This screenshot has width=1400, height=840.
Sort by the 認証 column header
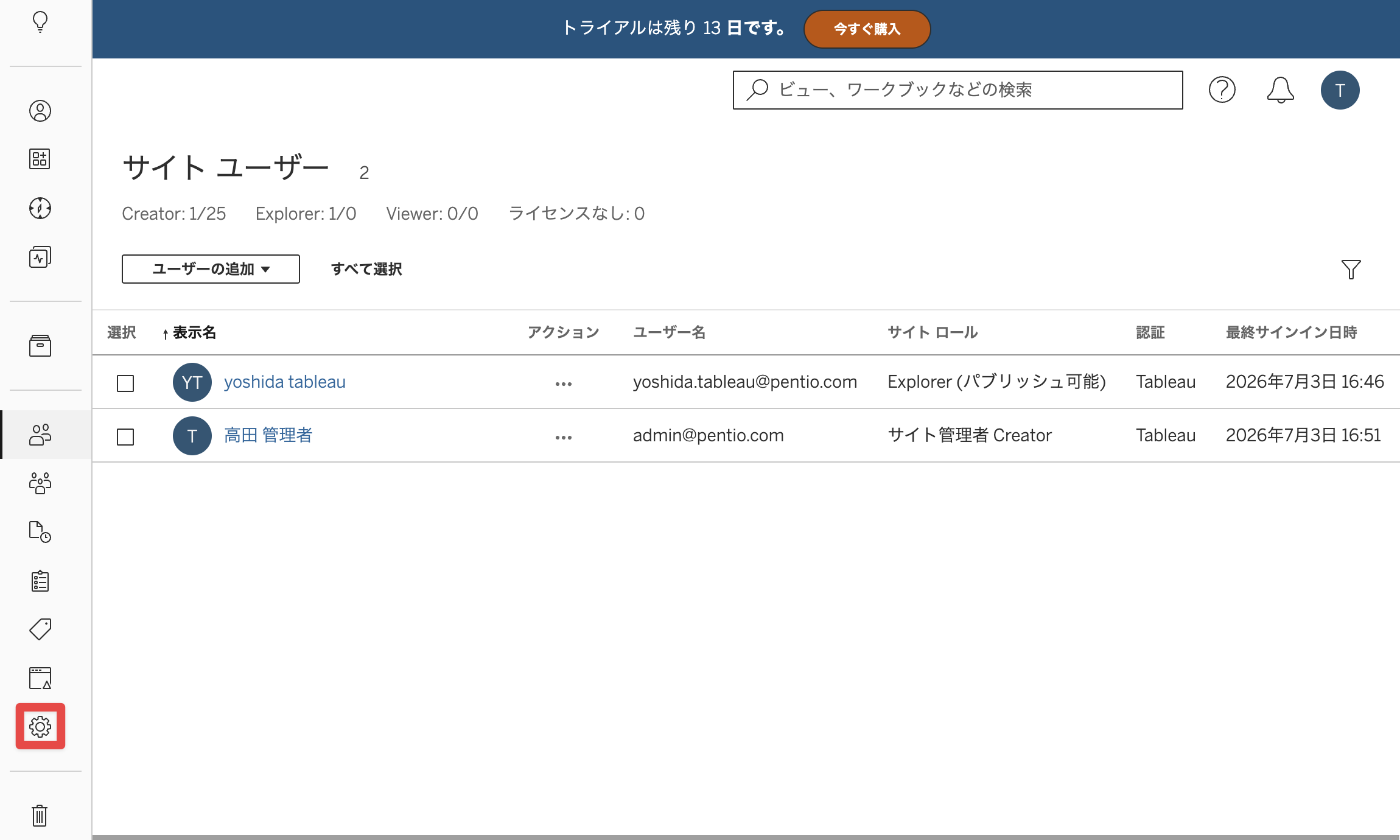tap(1150, 332)
